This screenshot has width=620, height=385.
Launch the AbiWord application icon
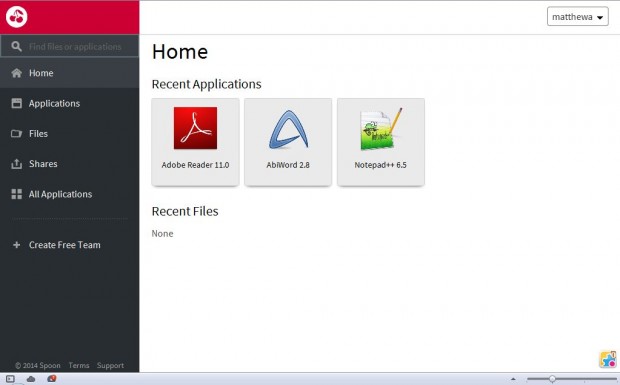pos(288,129)
